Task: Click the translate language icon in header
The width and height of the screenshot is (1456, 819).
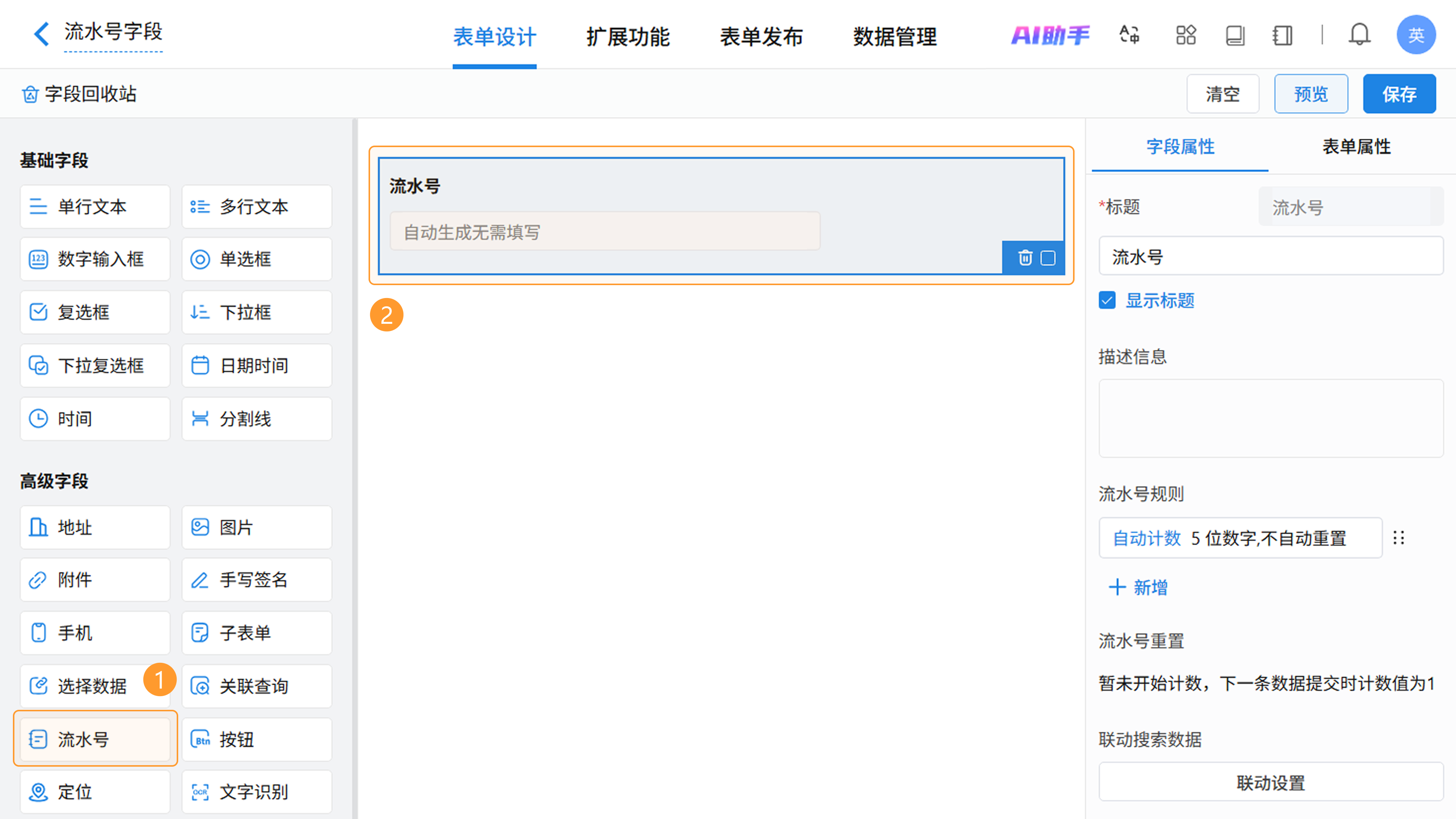Action: coord(1129,35)
